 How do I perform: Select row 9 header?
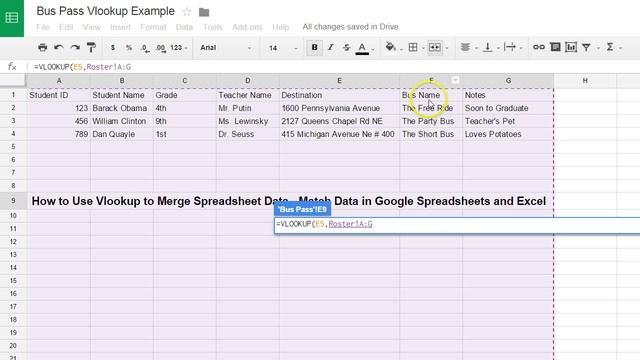(x=13, y=201)
